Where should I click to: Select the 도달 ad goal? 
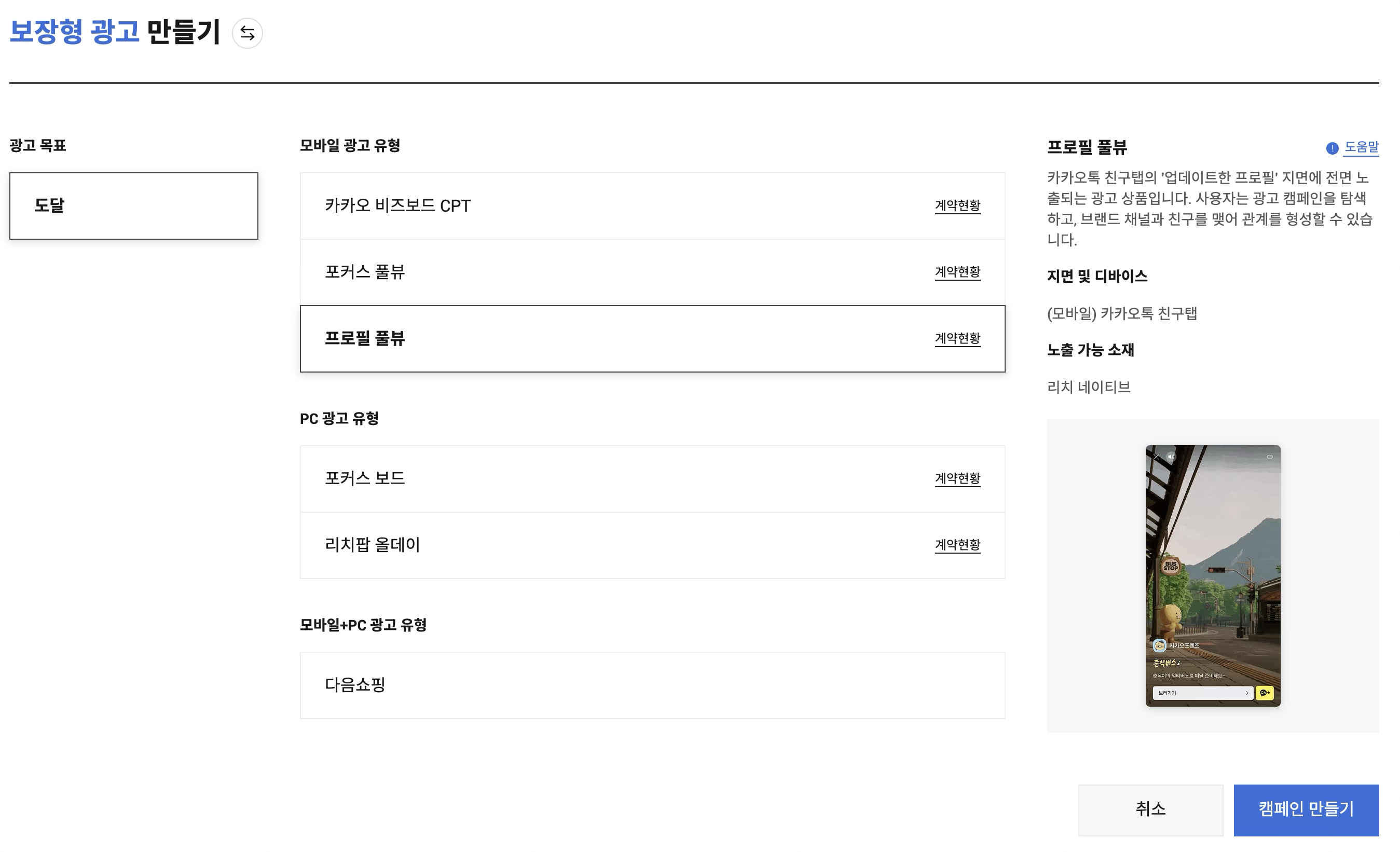(134, 206)
